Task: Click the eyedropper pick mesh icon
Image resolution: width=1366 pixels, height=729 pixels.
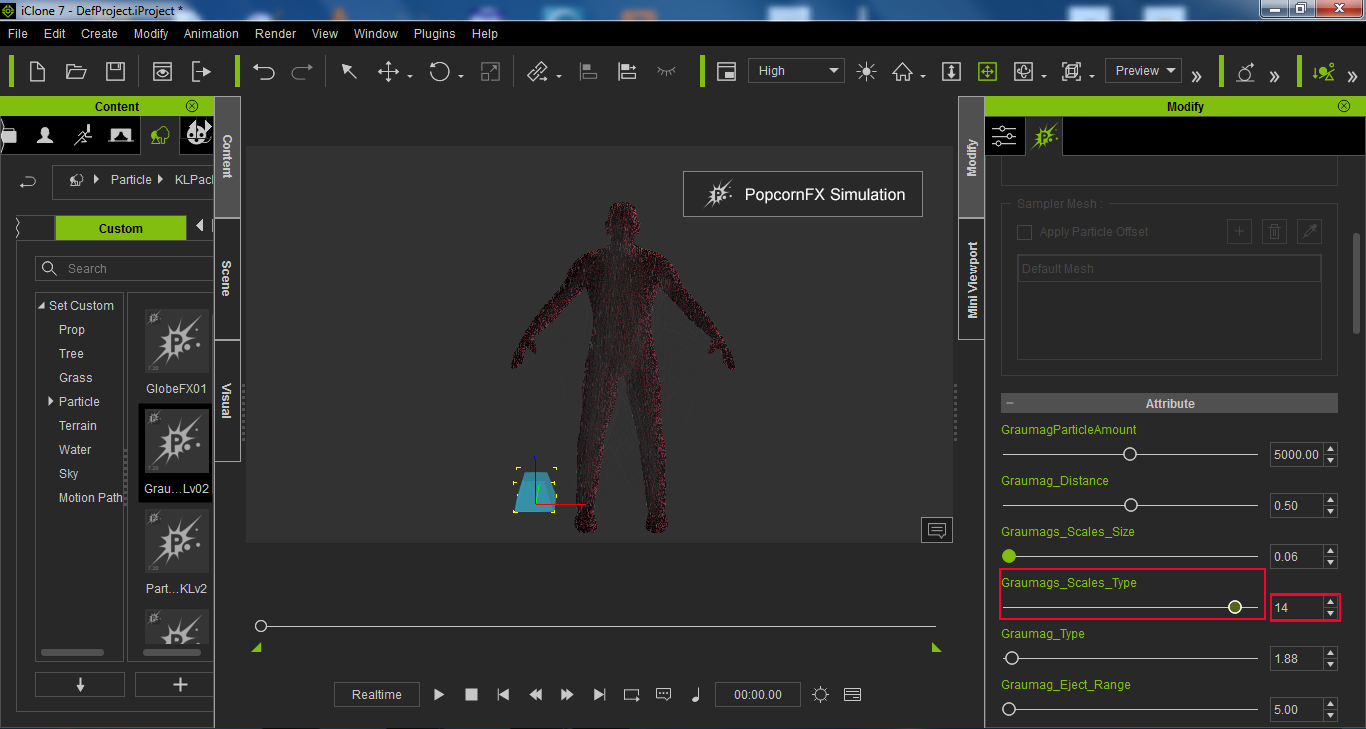Action: coord(1309,232)
